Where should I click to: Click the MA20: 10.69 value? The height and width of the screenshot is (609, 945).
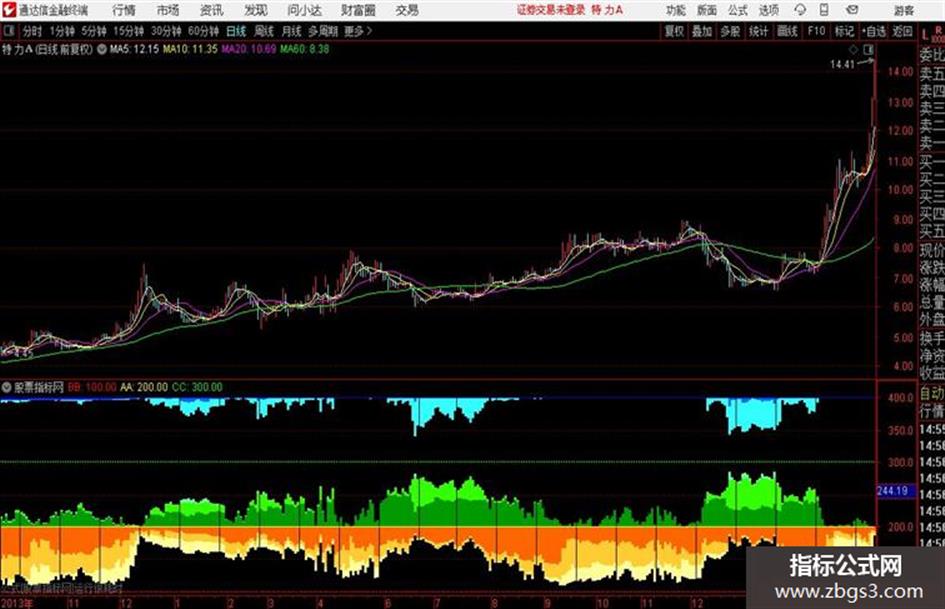[249, 49]
